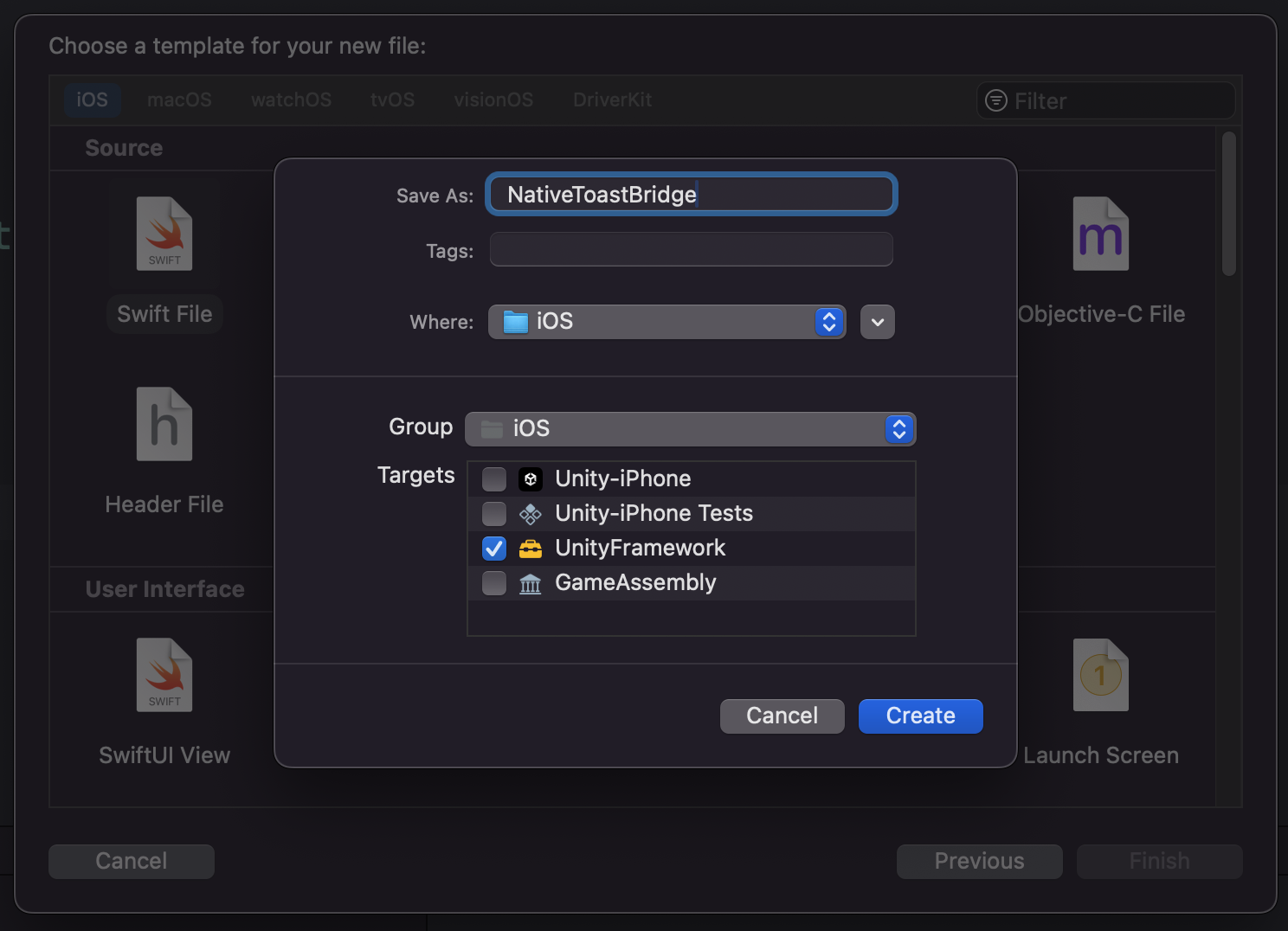Switch to the macOS platform tab
This screenshot has width=1288, height=931.
point(179,100)
